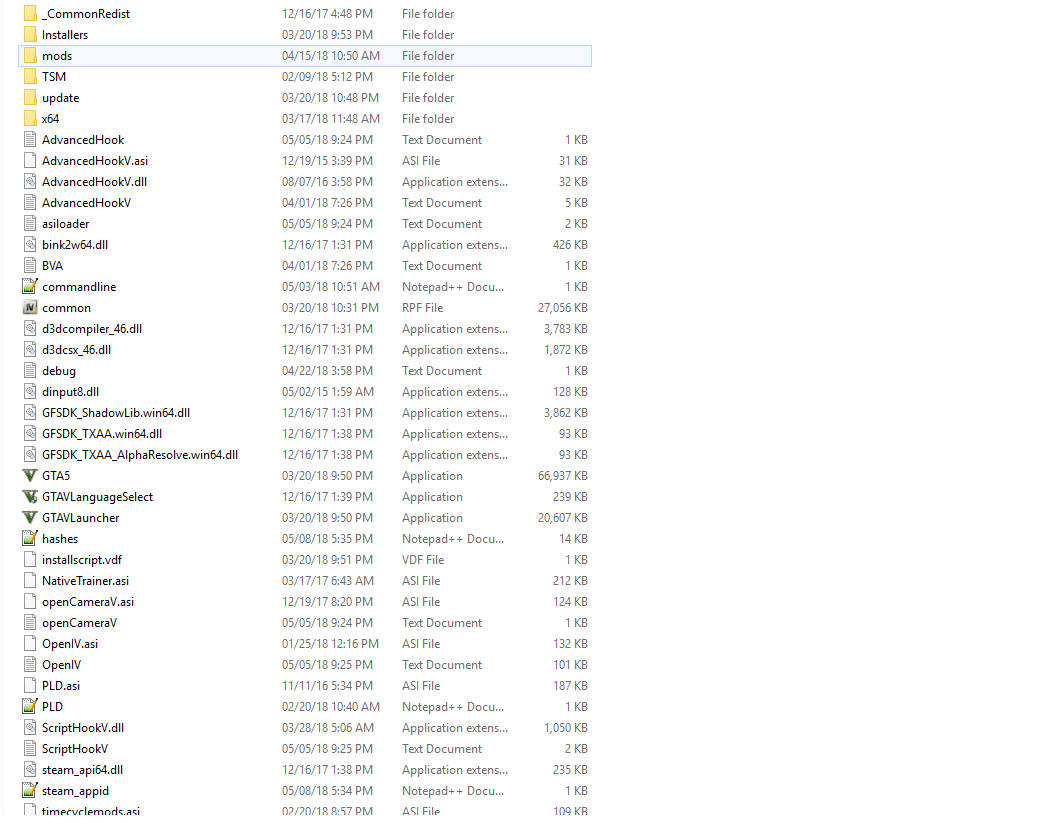Select the d3dcsx_46.dll file name
The width and height of the screenshot is (1041, 823).
(x=76, y=350)
